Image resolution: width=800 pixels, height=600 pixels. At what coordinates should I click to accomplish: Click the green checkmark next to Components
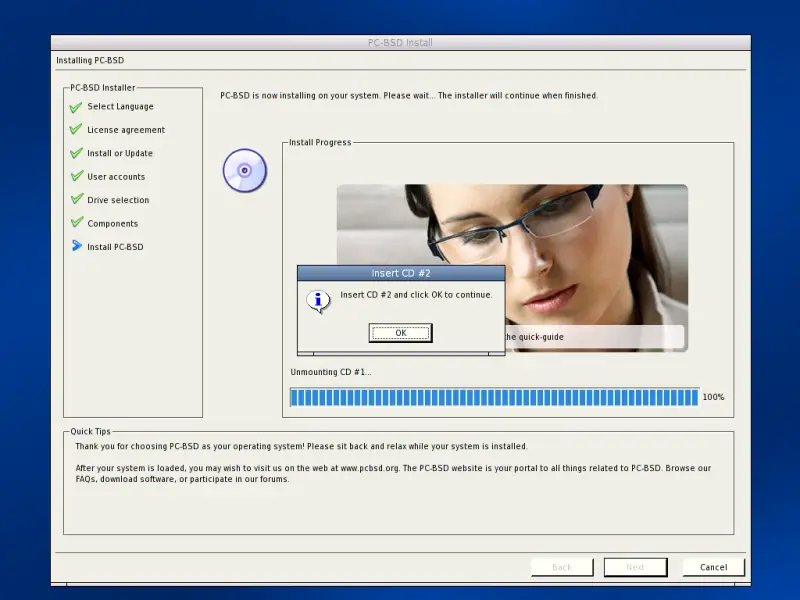click(x=76, y=223)
